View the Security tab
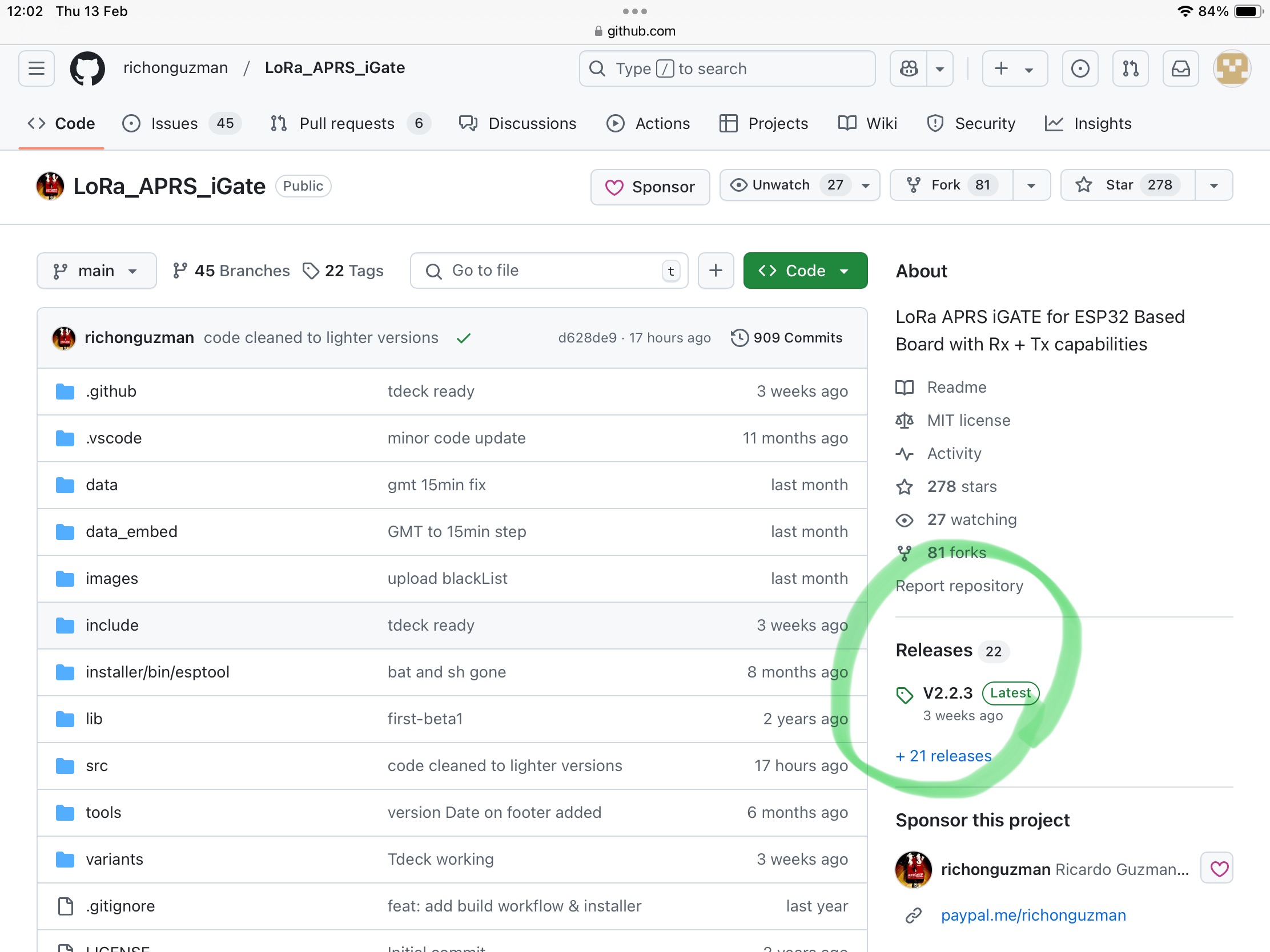The width and height of the screenshot is (1270, 952). [x=971, y=123]
